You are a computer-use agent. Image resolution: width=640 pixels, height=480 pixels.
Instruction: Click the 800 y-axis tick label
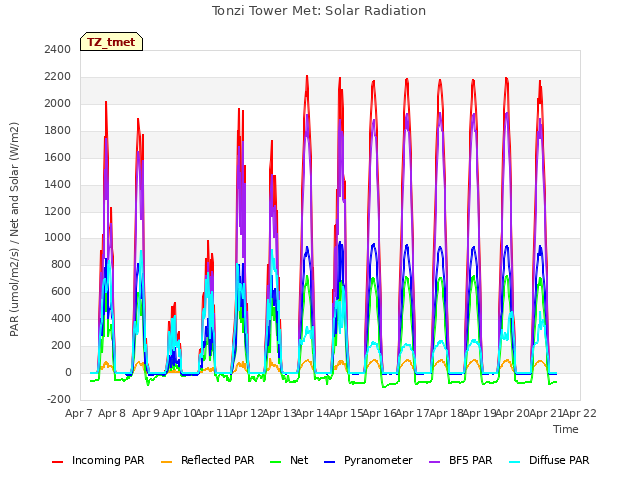click(61, 264)
